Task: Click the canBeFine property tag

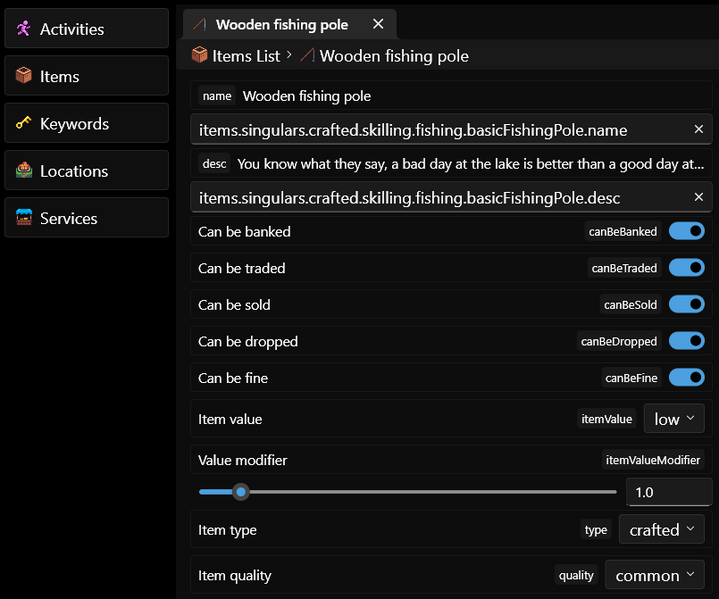Action: (631, 377)
